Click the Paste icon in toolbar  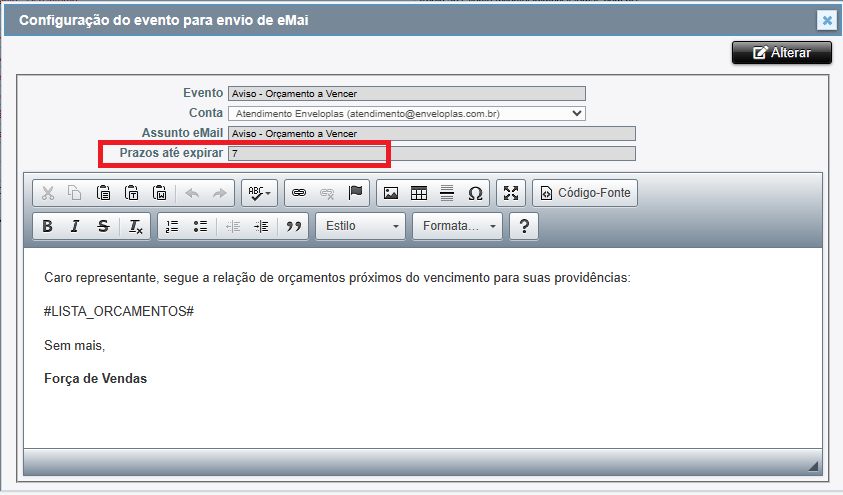tap(103, 193)
